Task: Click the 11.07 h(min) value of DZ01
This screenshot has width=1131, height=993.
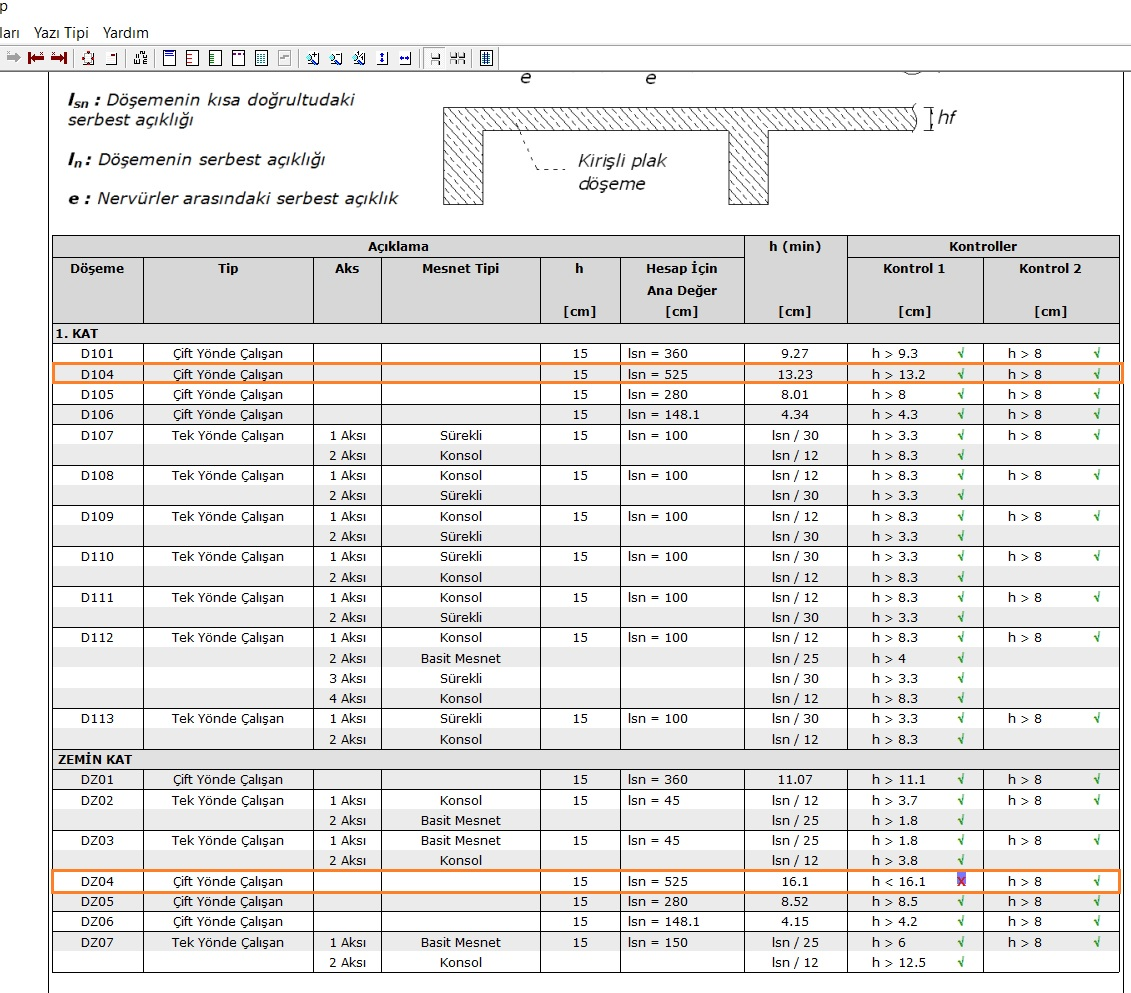Action: [795, 780]
